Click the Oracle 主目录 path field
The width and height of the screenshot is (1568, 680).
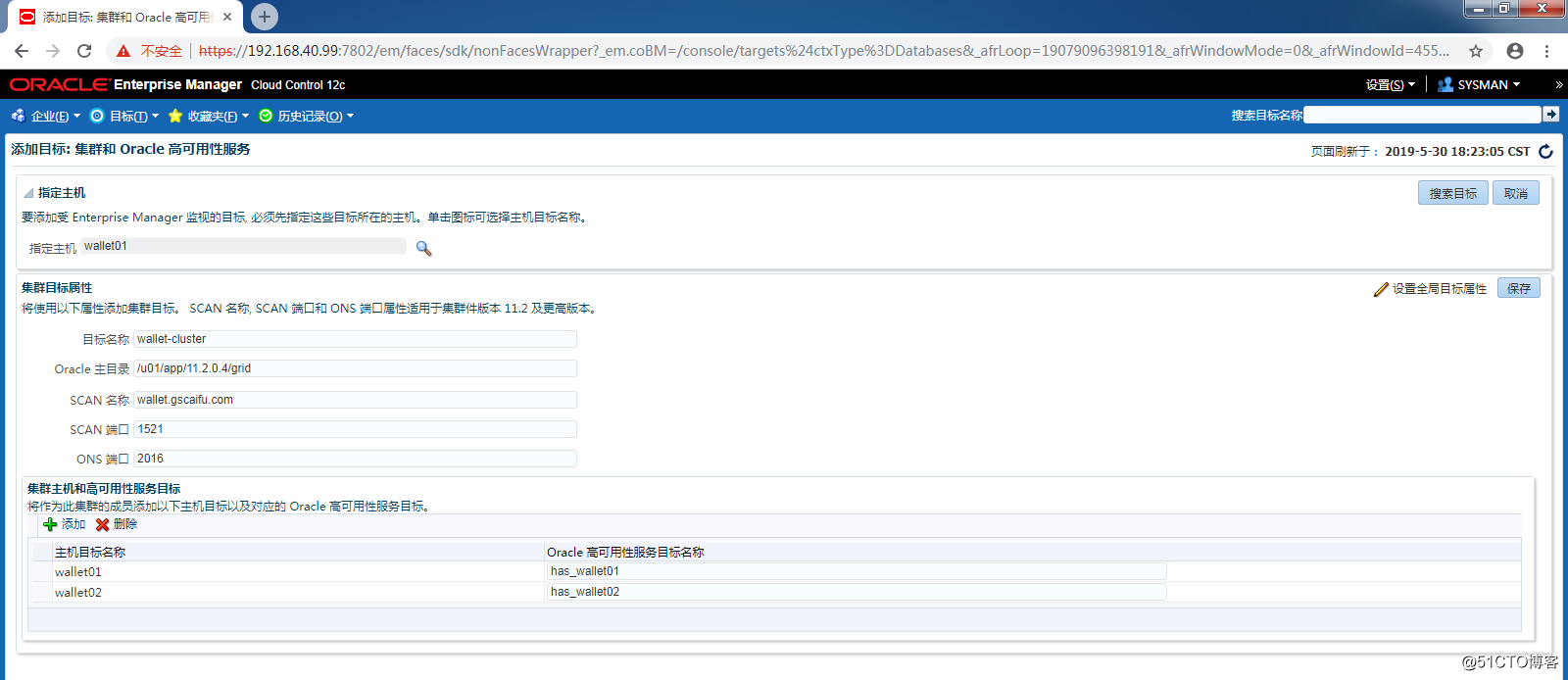tap(355, 368)
